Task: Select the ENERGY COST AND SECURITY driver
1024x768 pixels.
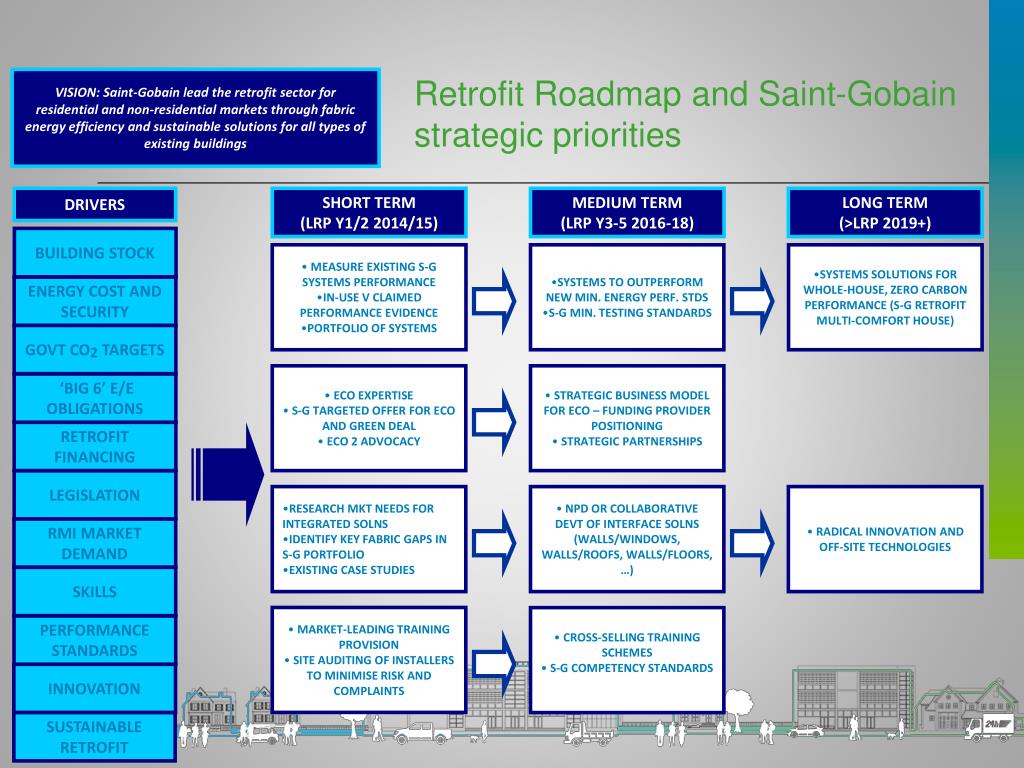Action: pyautogui.click(x=95, y=301)
